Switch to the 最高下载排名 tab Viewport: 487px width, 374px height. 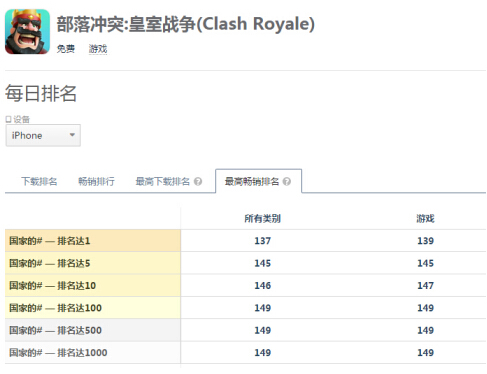click(x=163, y=181)
